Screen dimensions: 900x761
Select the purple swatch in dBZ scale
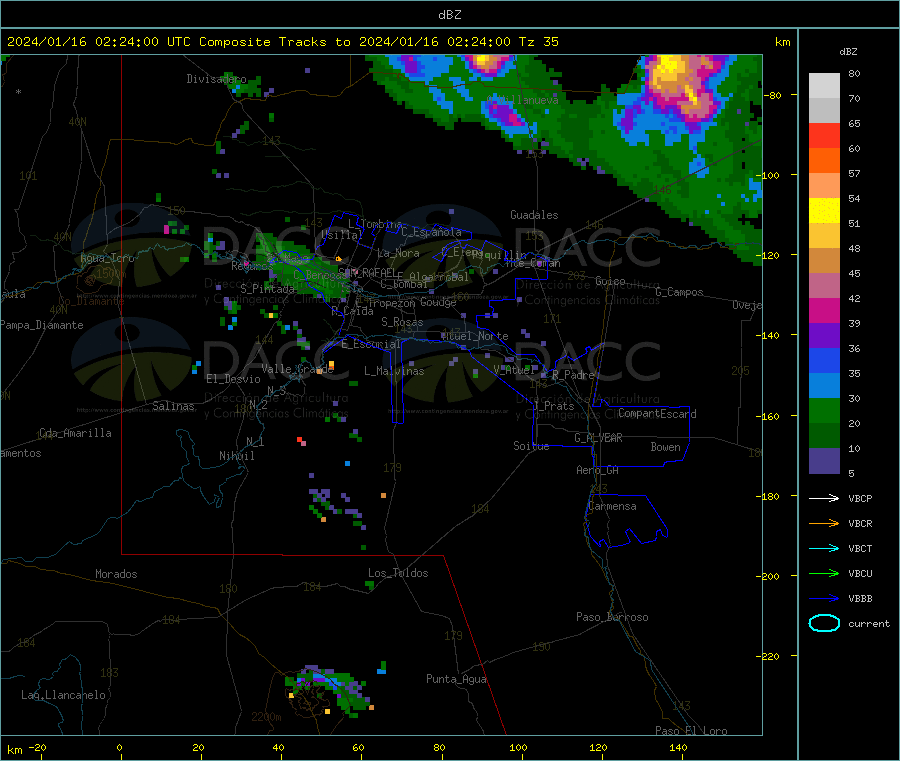coord(824,336)
